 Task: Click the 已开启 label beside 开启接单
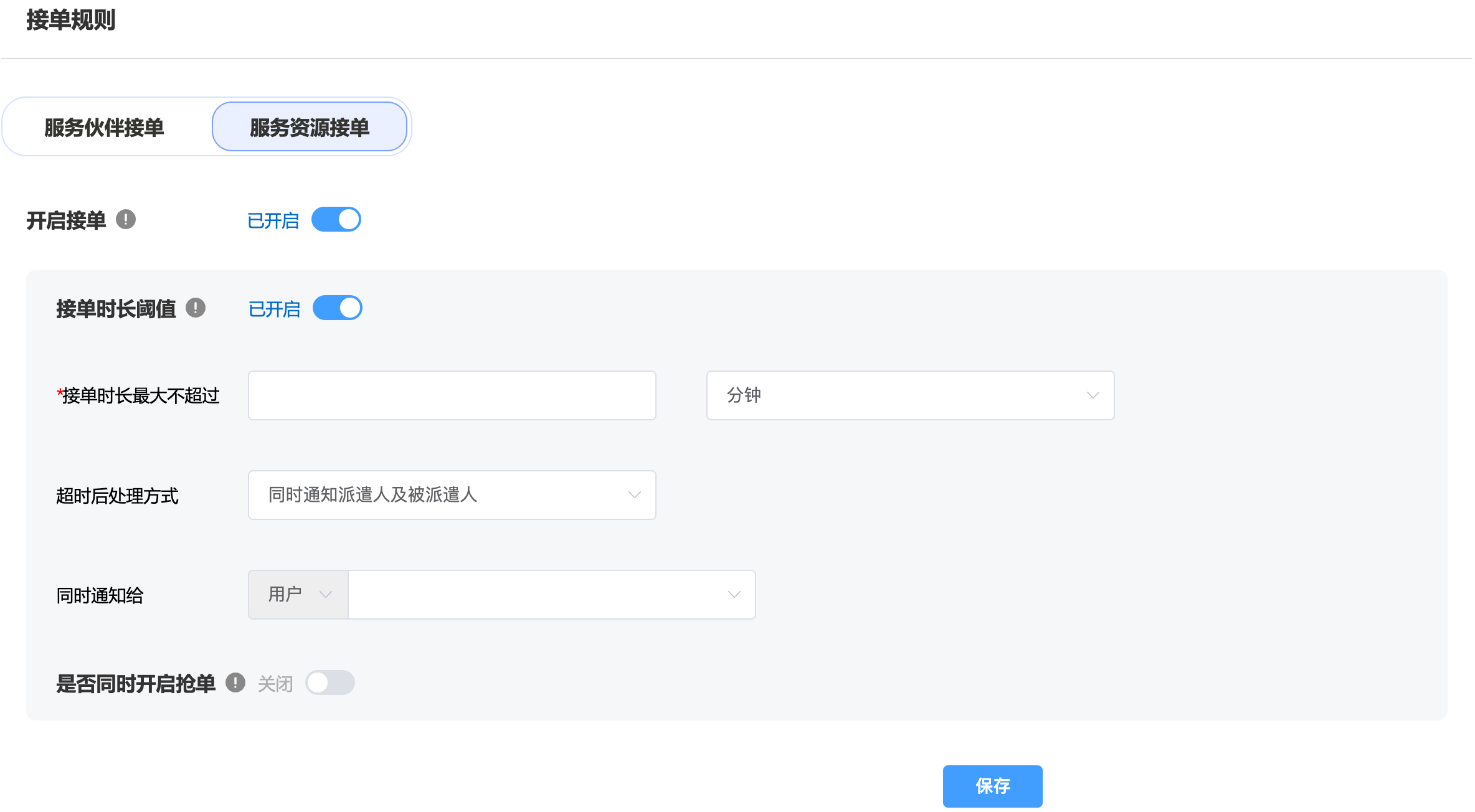273,220
